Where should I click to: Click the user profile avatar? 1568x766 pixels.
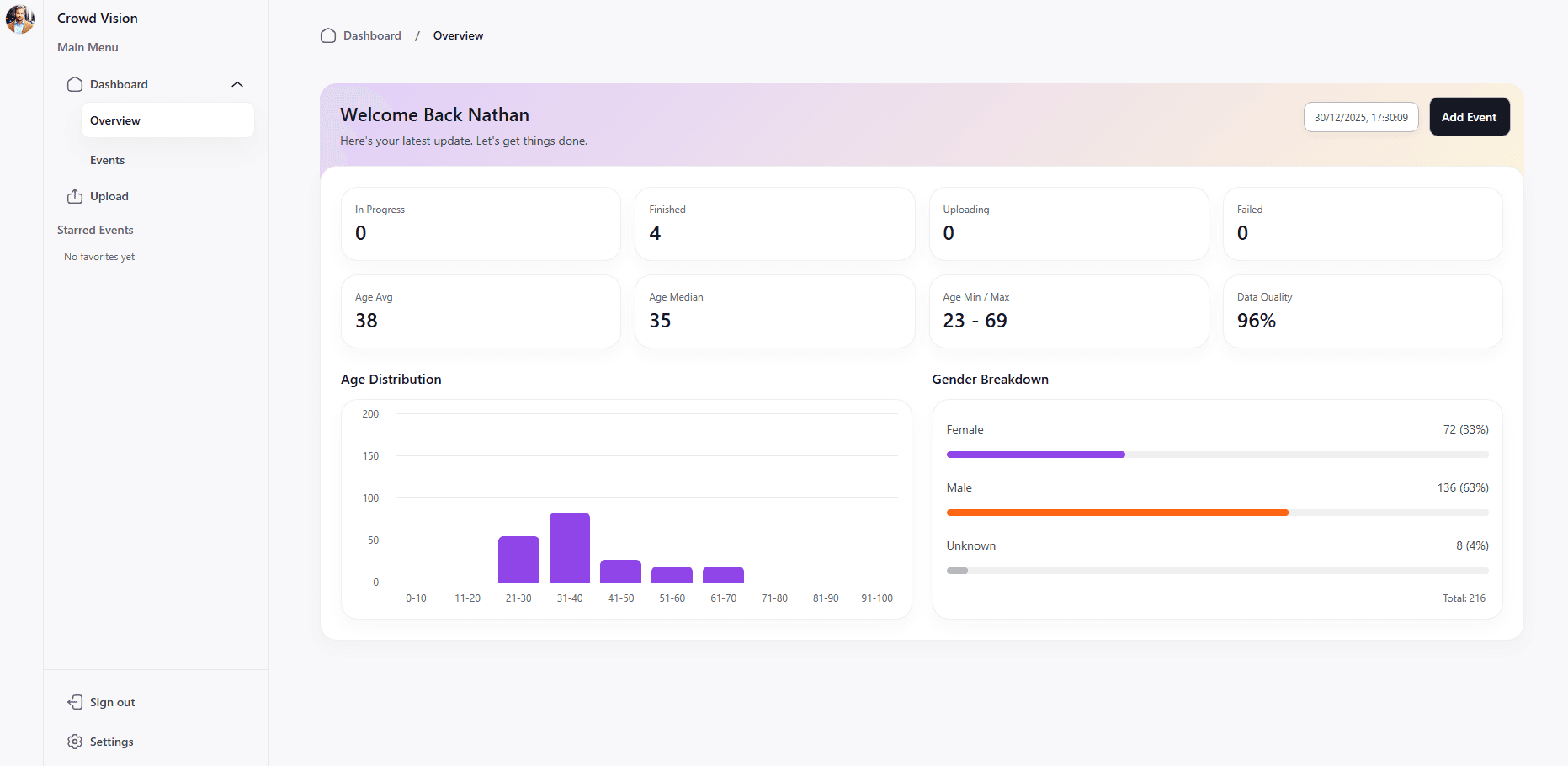coord(20,19)
